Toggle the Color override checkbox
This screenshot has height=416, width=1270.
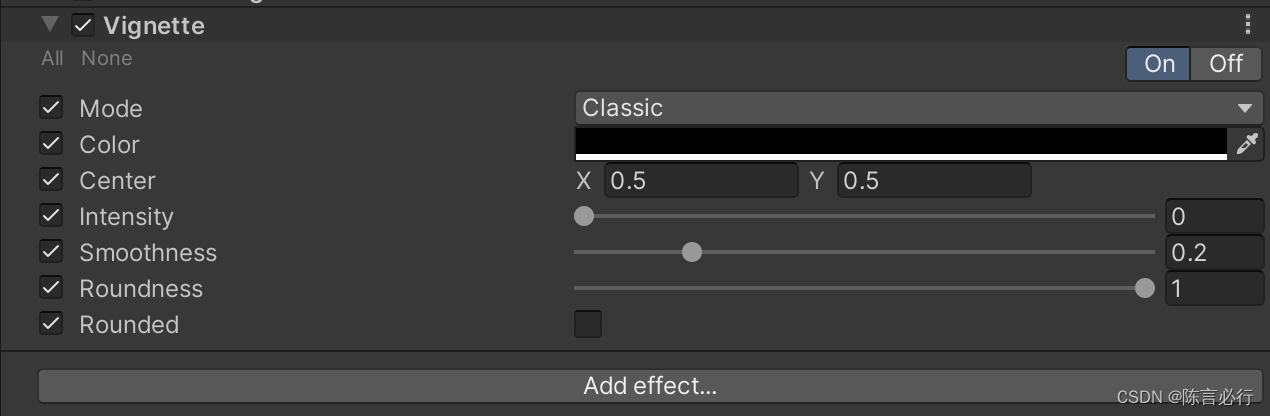tap(51, 143)
